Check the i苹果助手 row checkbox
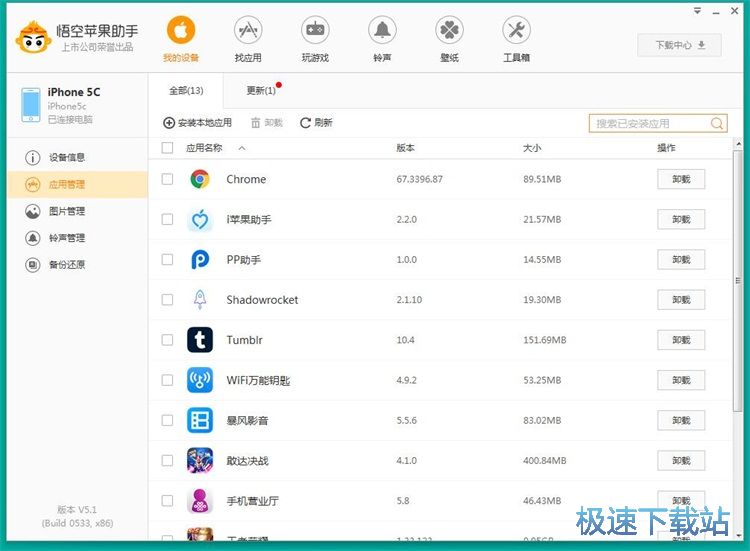This screenshot has height=551, width=750. (x=167, y=220)
